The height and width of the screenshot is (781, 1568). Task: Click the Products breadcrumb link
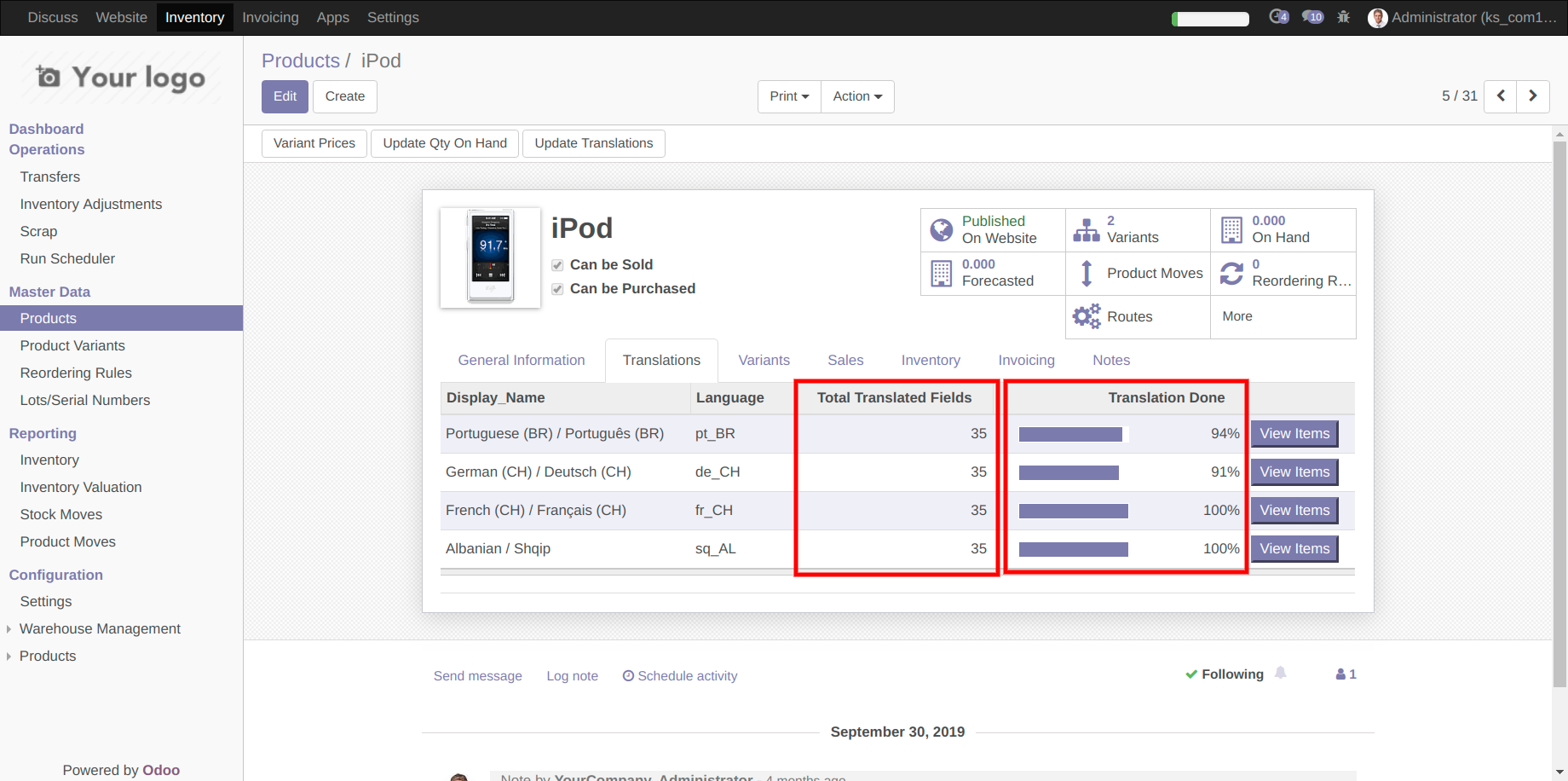(x=300, y=61)
